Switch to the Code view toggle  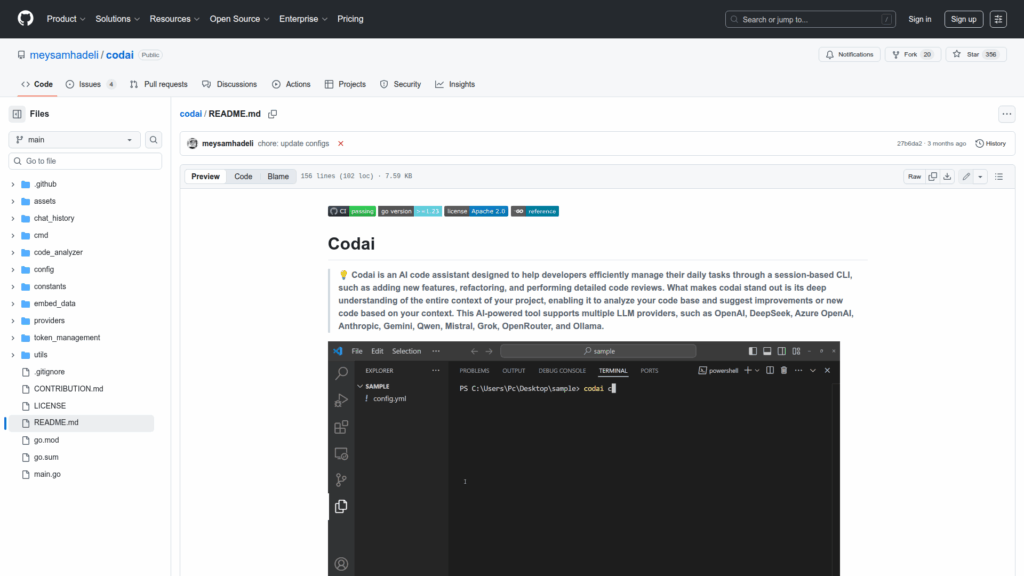[243, 177]
